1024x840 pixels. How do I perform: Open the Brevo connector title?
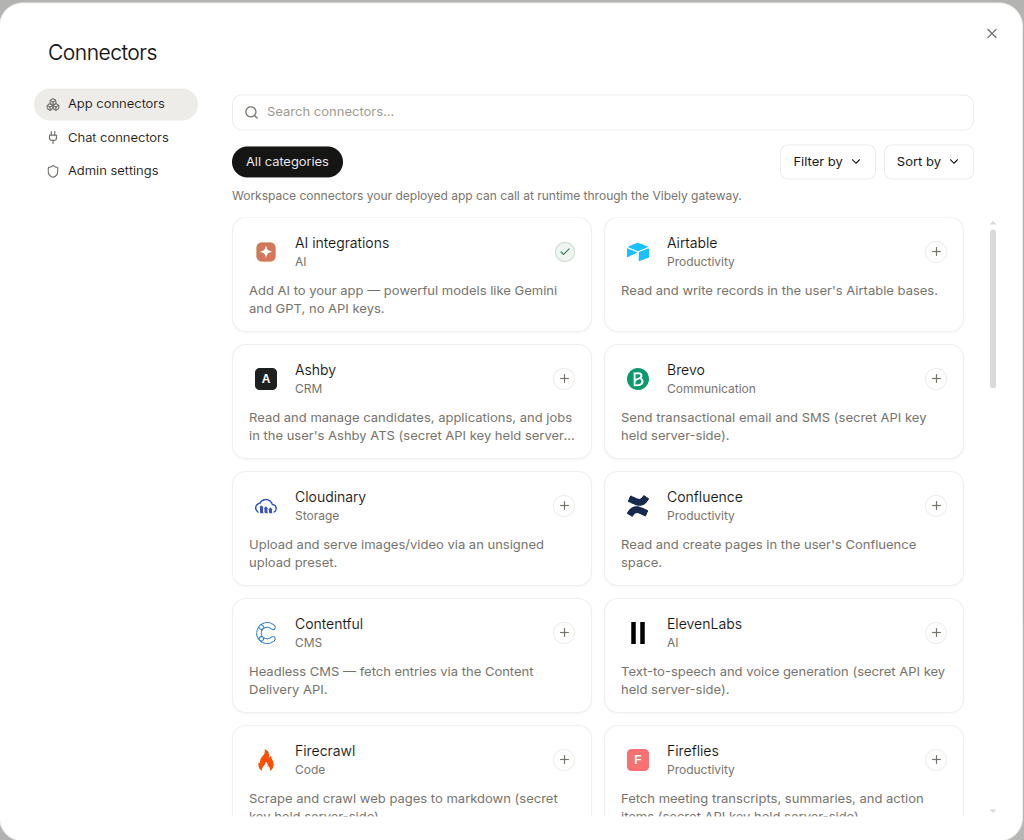point(685,370)
